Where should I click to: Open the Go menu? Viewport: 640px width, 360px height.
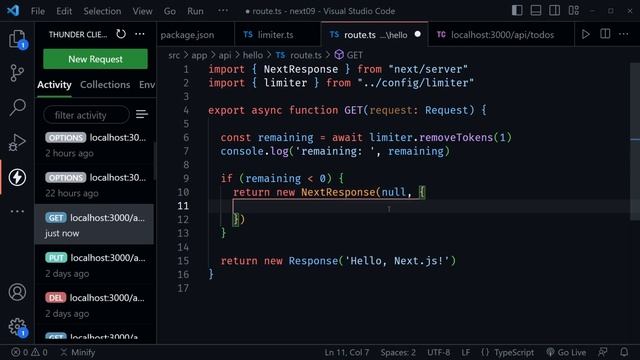point(169,11)
